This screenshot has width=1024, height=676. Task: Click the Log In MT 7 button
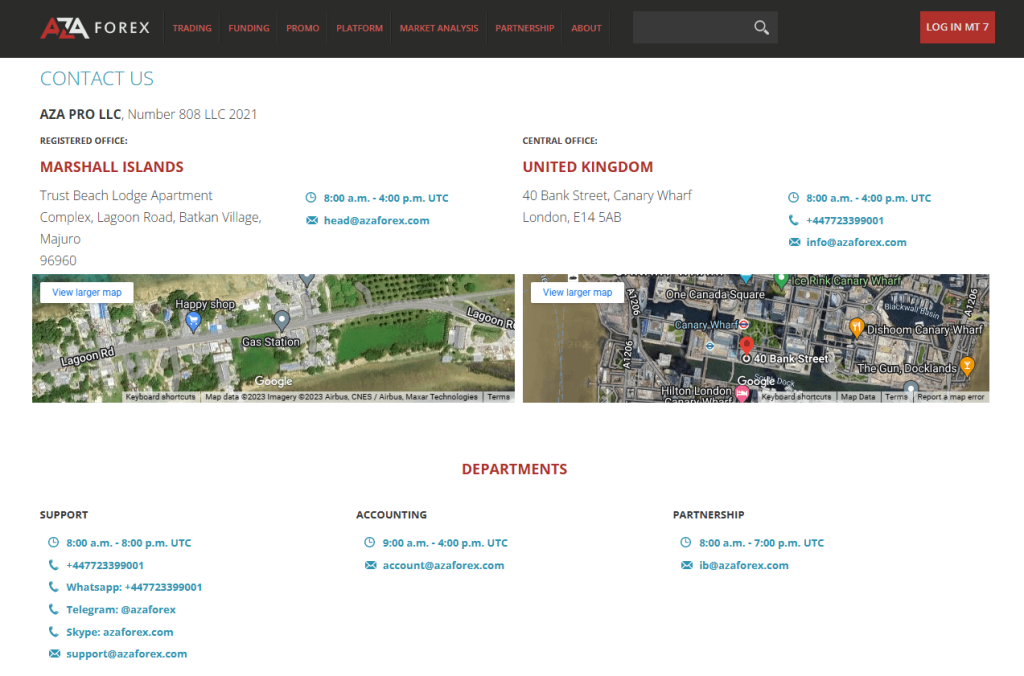pyautogui.click(x=957, y=27)
